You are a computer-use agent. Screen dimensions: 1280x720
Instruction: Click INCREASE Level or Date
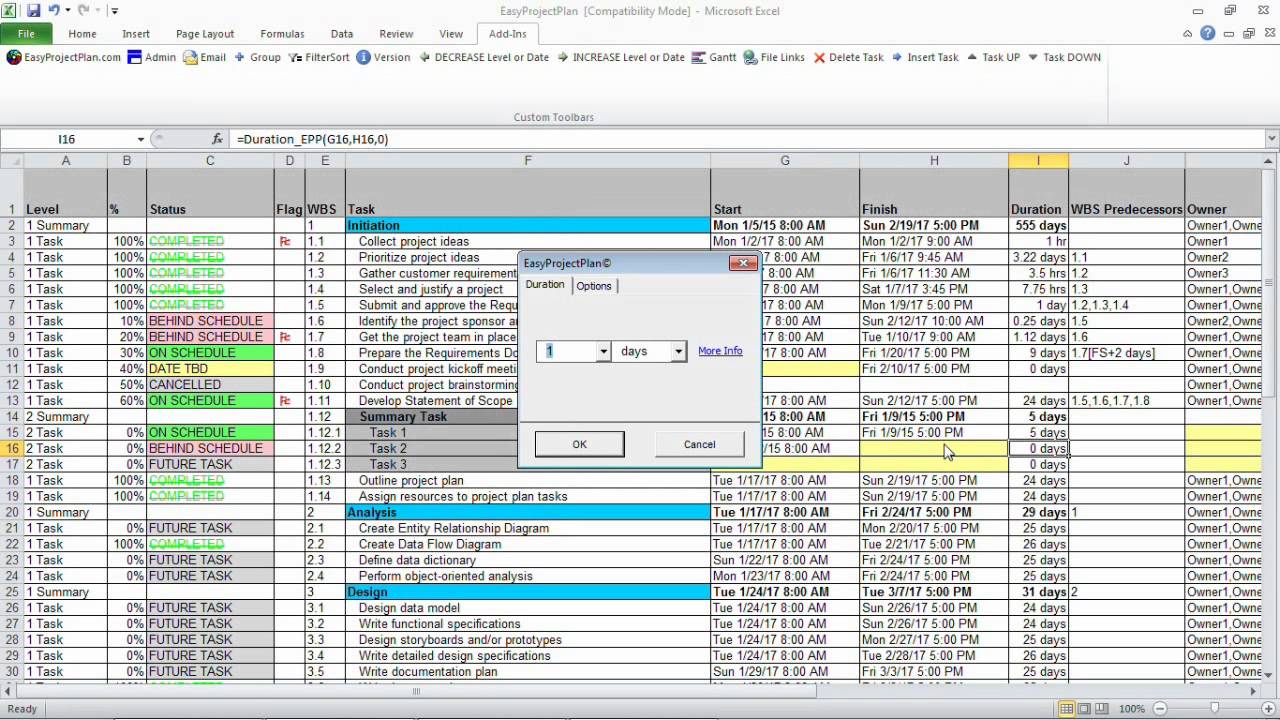point(620,57)
